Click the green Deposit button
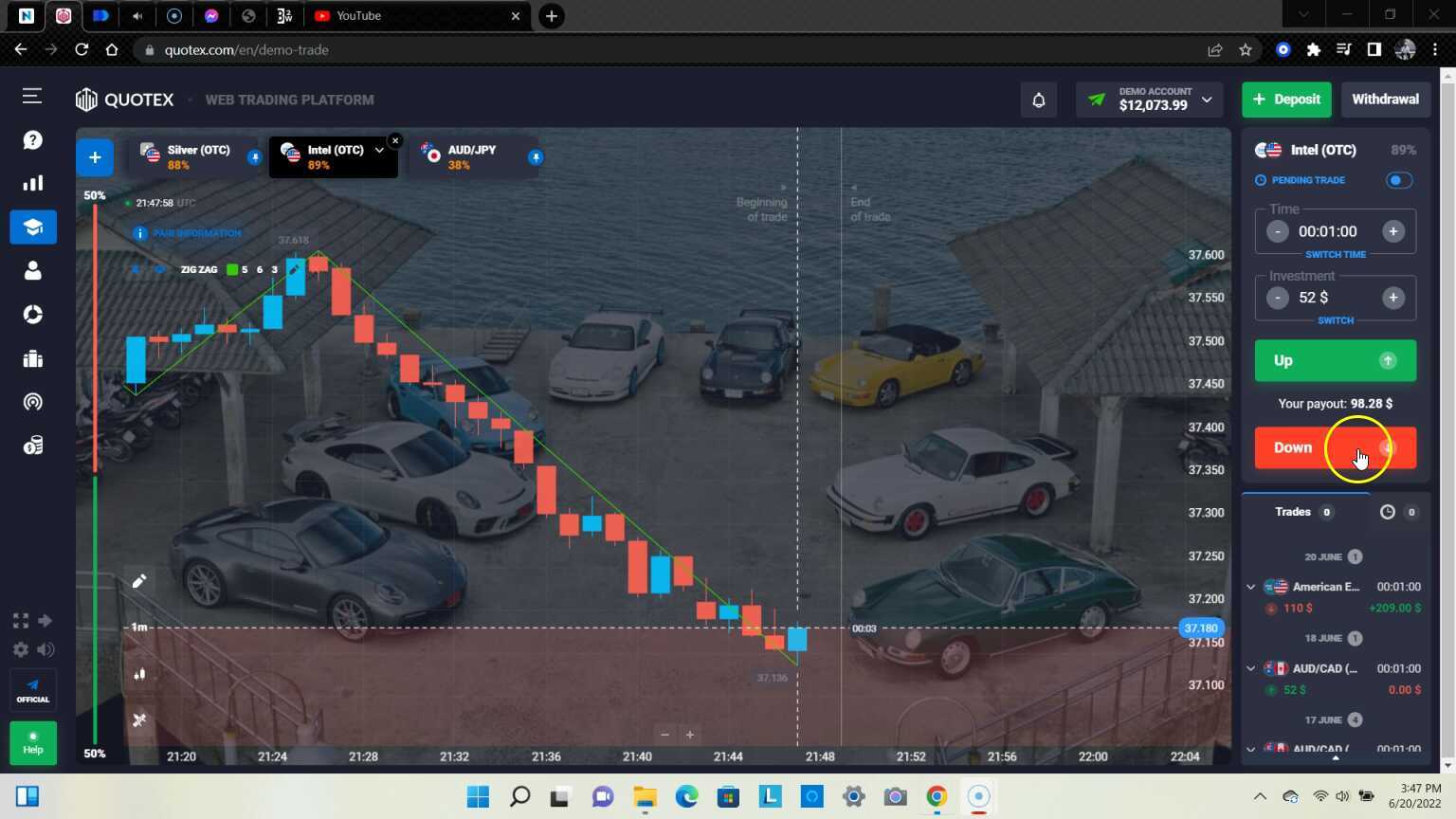The width and height of the screenshot is (1456, 819). click(1286, 100)
